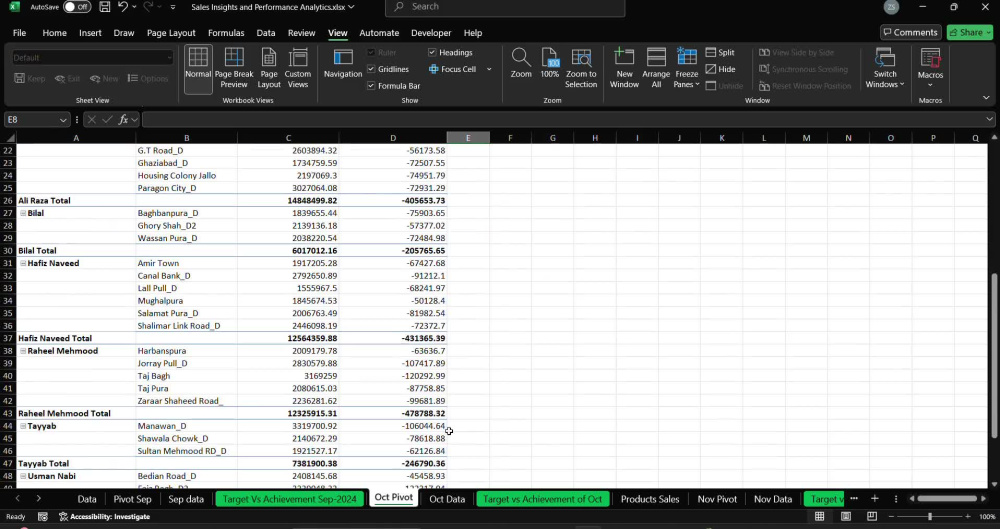Click the macro recording status icon

(43, 516)
